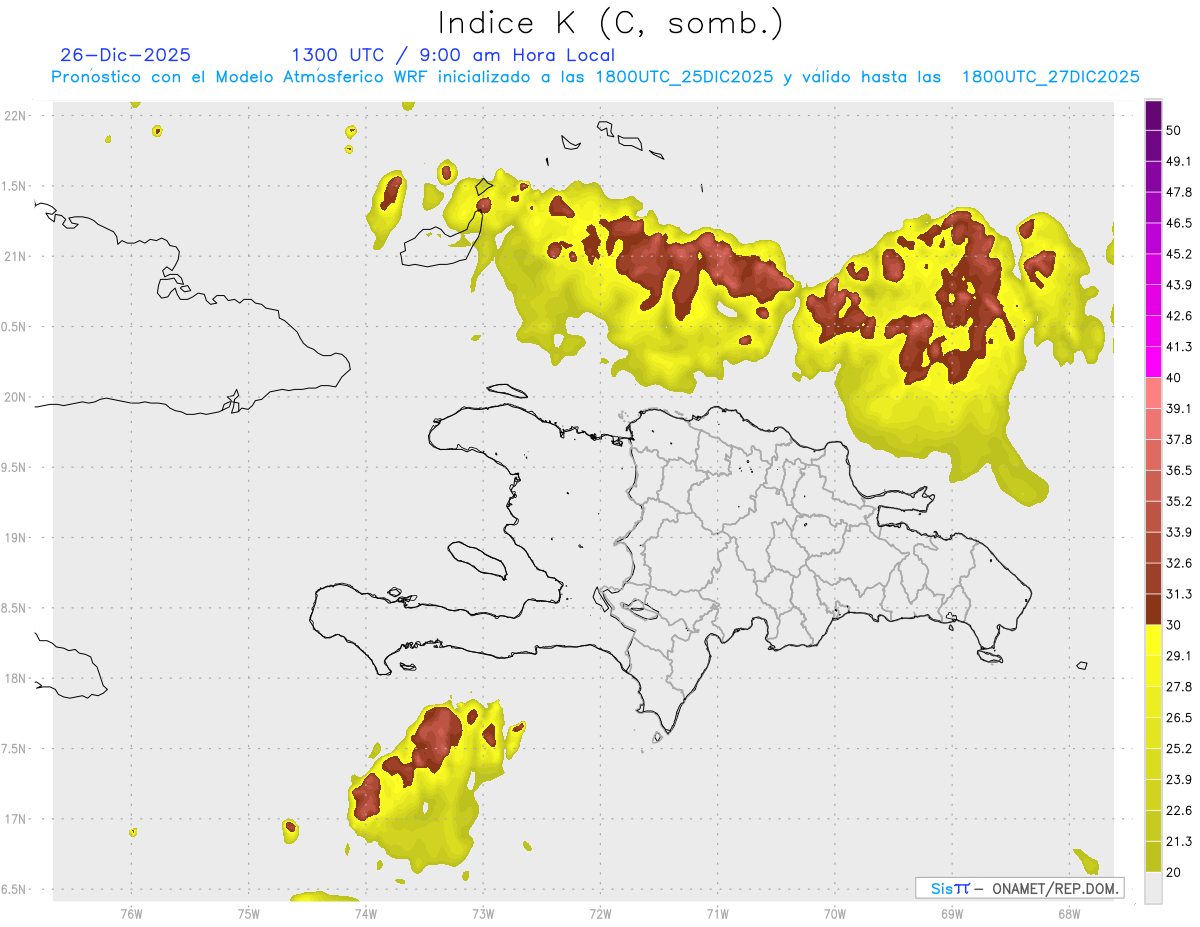Click the "76W" longitude label
1200x927 pixels.
(x=131, y=912)
